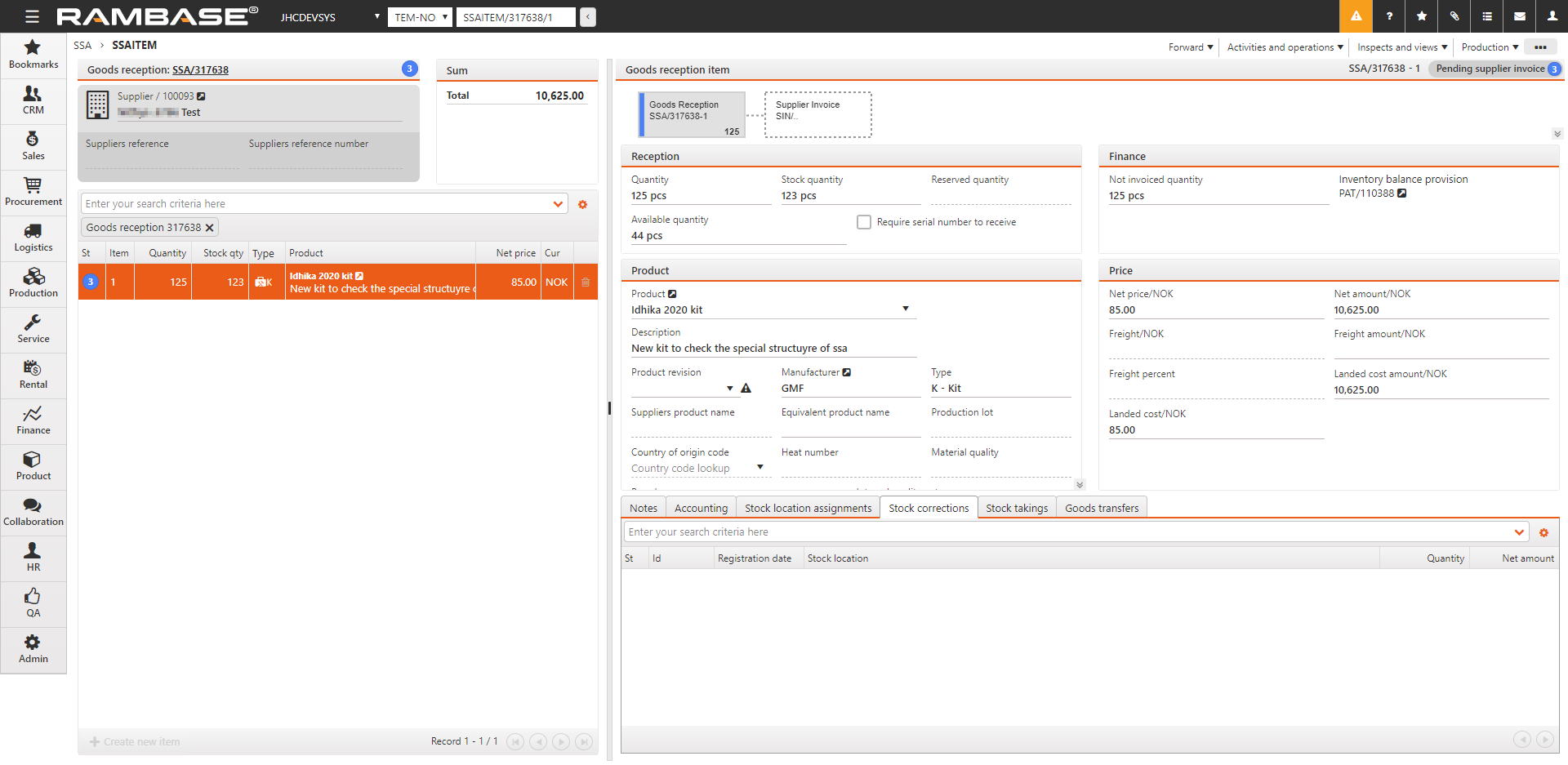
Task: Open the Procurement module in sidebar
Action: coord(33,192)
